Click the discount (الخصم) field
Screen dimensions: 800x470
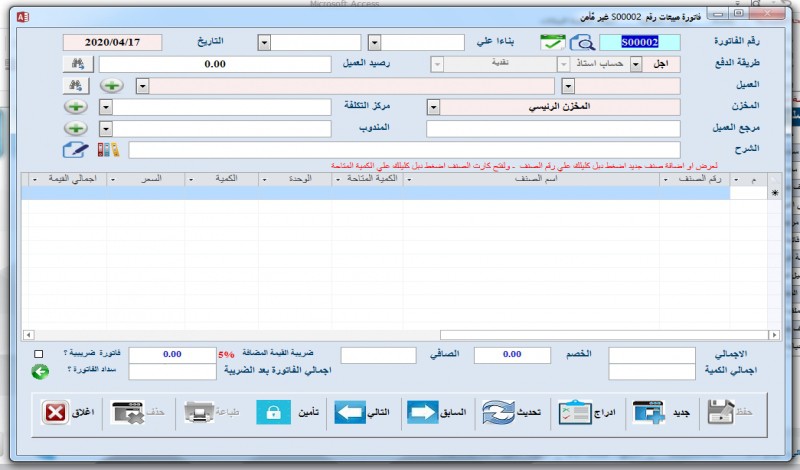512,355
